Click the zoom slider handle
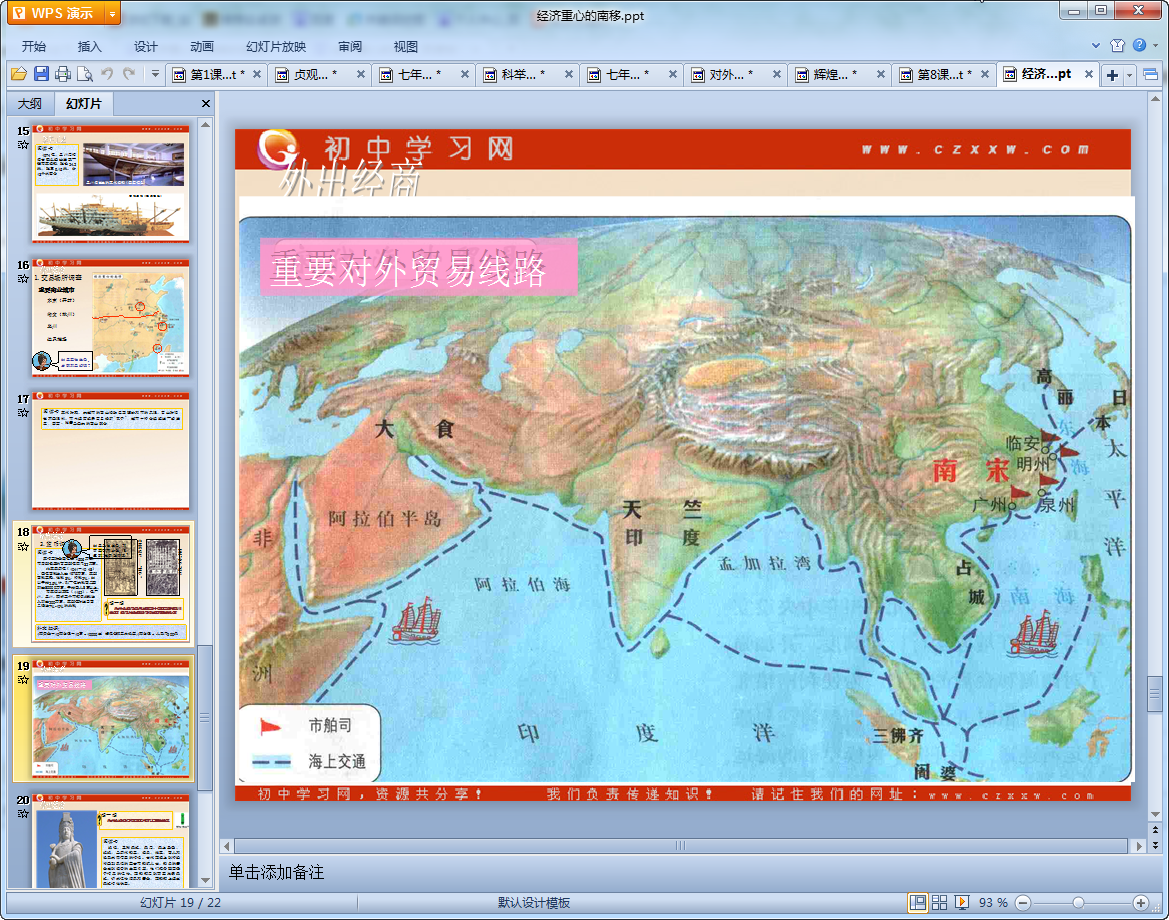 1078,902
